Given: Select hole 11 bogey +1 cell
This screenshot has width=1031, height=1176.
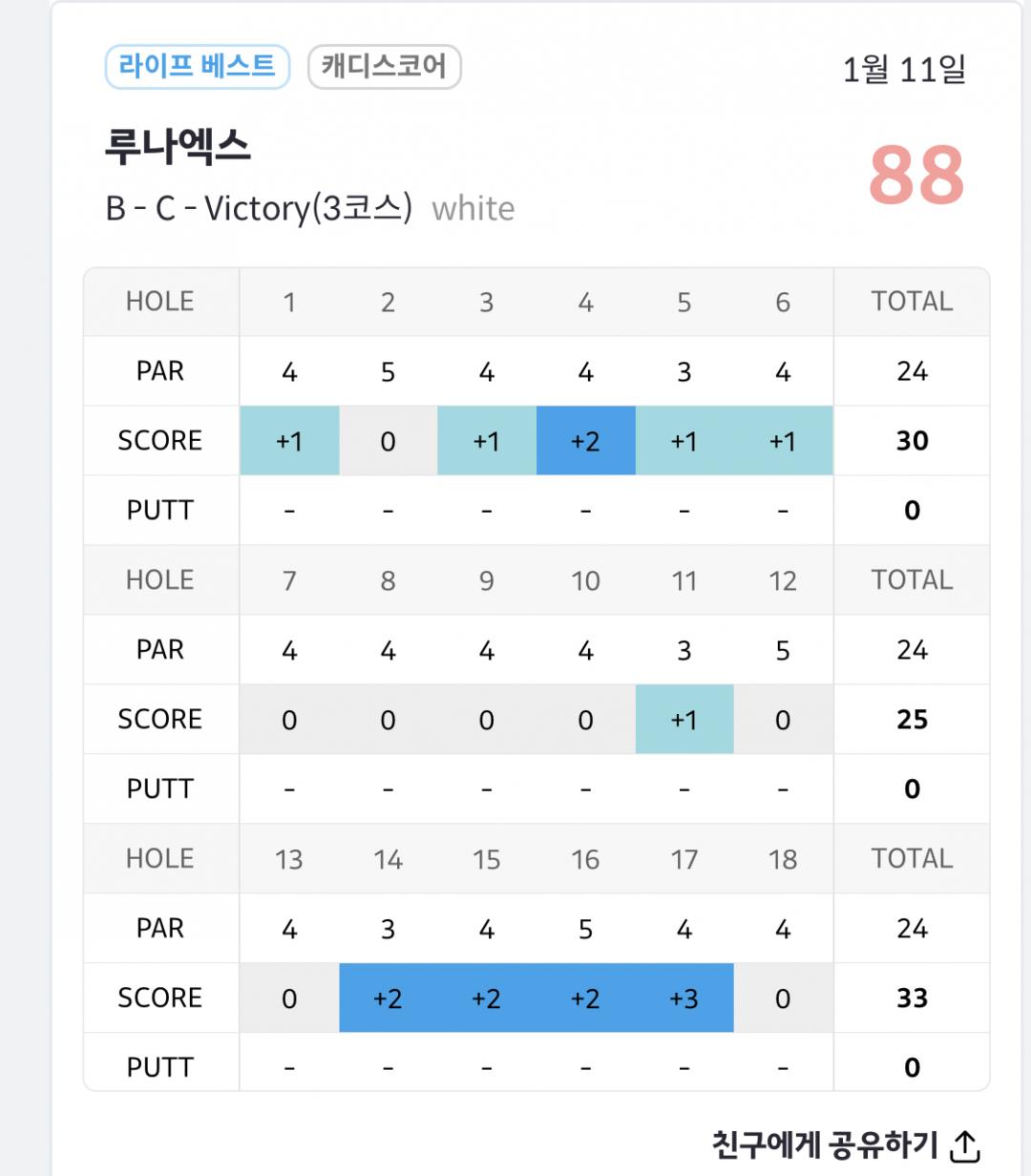Looking at the screenshot, I should 684,720.
